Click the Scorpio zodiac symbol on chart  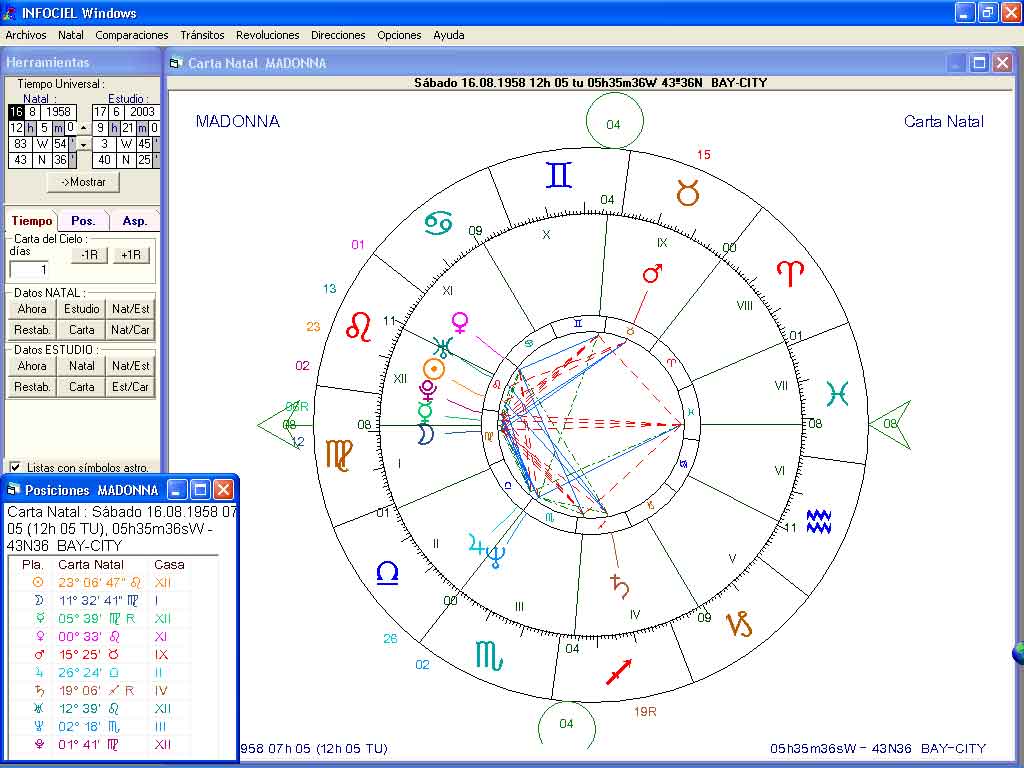pos(489,655)
